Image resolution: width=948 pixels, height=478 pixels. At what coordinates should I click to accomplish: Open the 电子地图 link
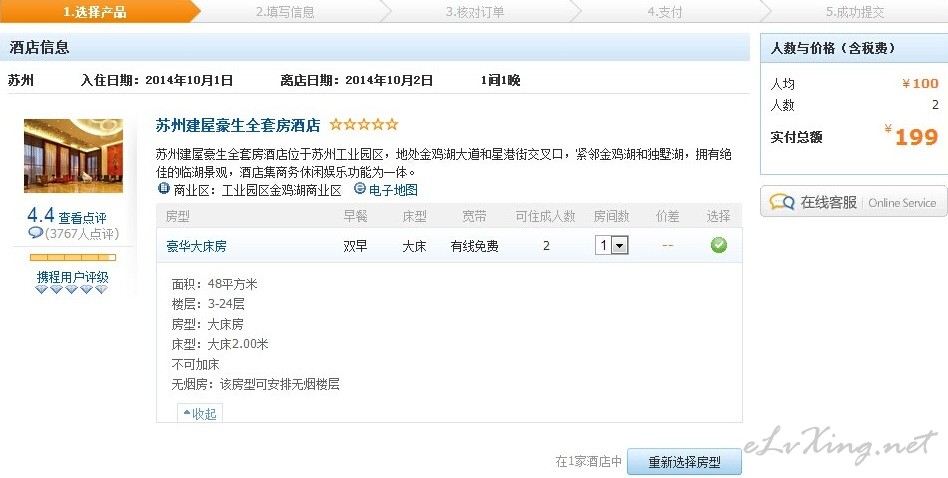(393, 190)
